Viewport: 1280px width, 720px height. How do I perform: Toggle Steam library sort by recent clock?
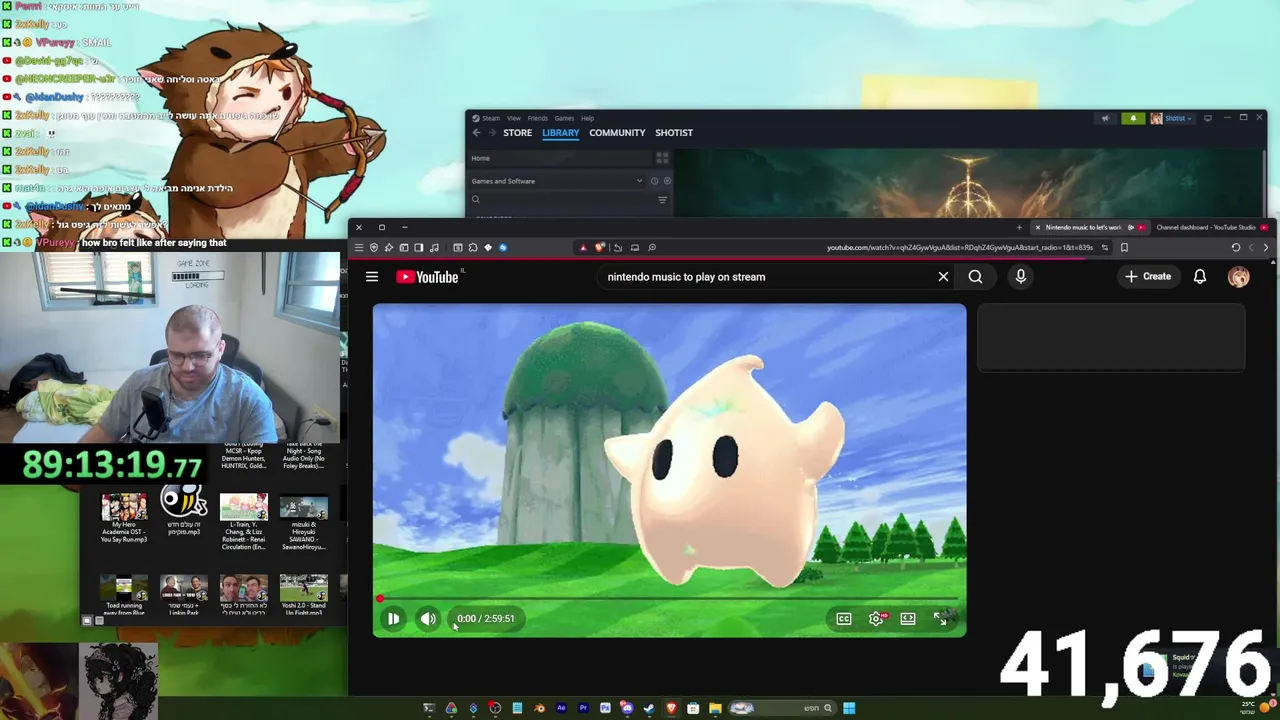(654, 181)
